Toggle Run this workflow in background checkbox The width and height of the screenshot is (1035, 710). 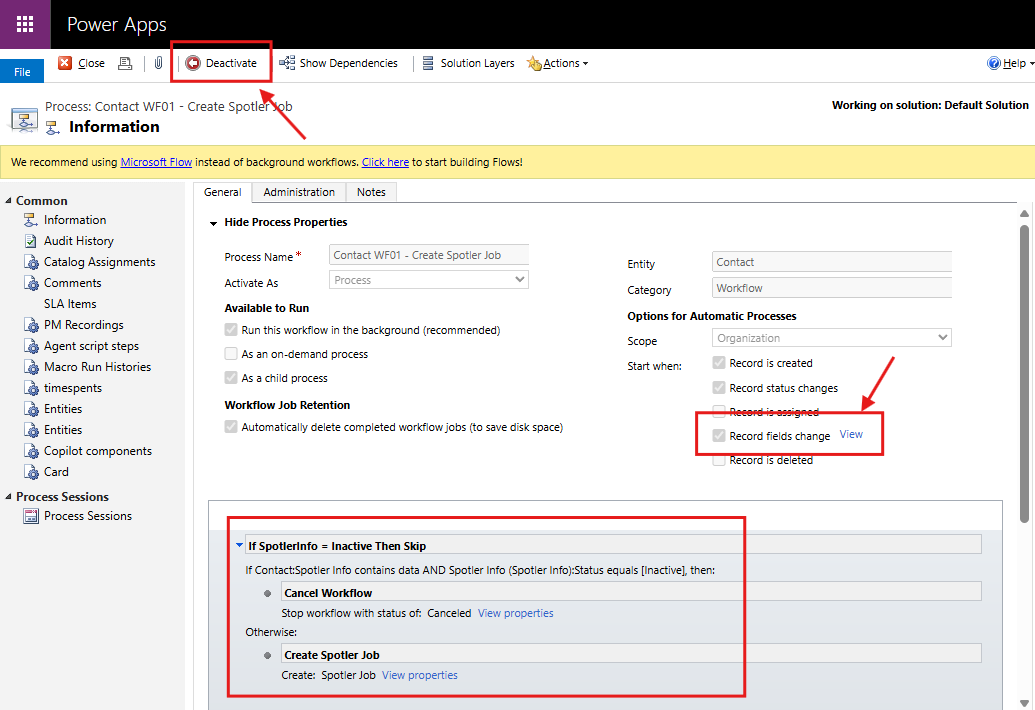tap(231, 330)
